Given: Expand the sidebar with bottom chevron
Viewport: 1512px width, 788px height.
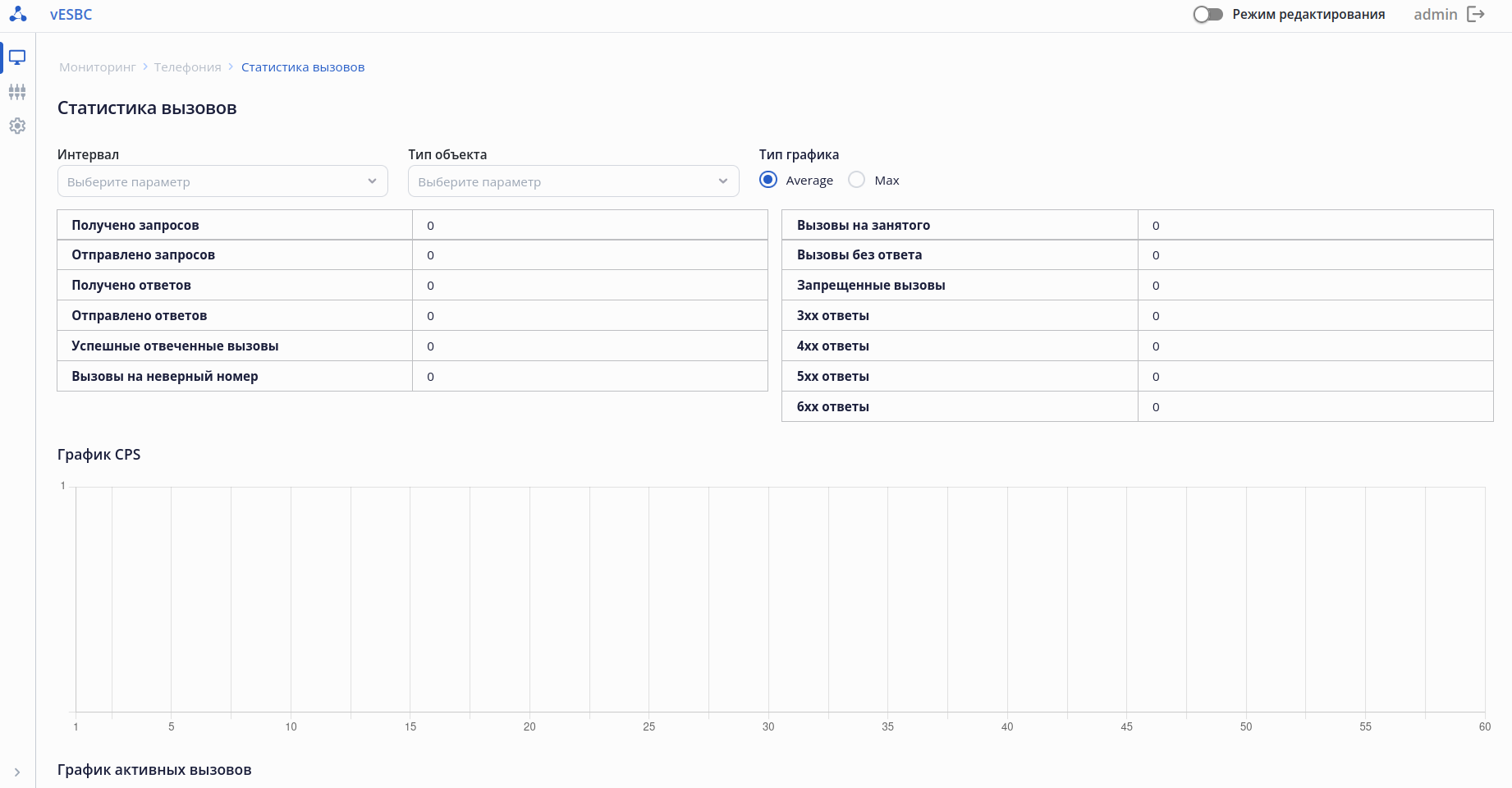Looking at the screenshot, I should coord(17,772).
